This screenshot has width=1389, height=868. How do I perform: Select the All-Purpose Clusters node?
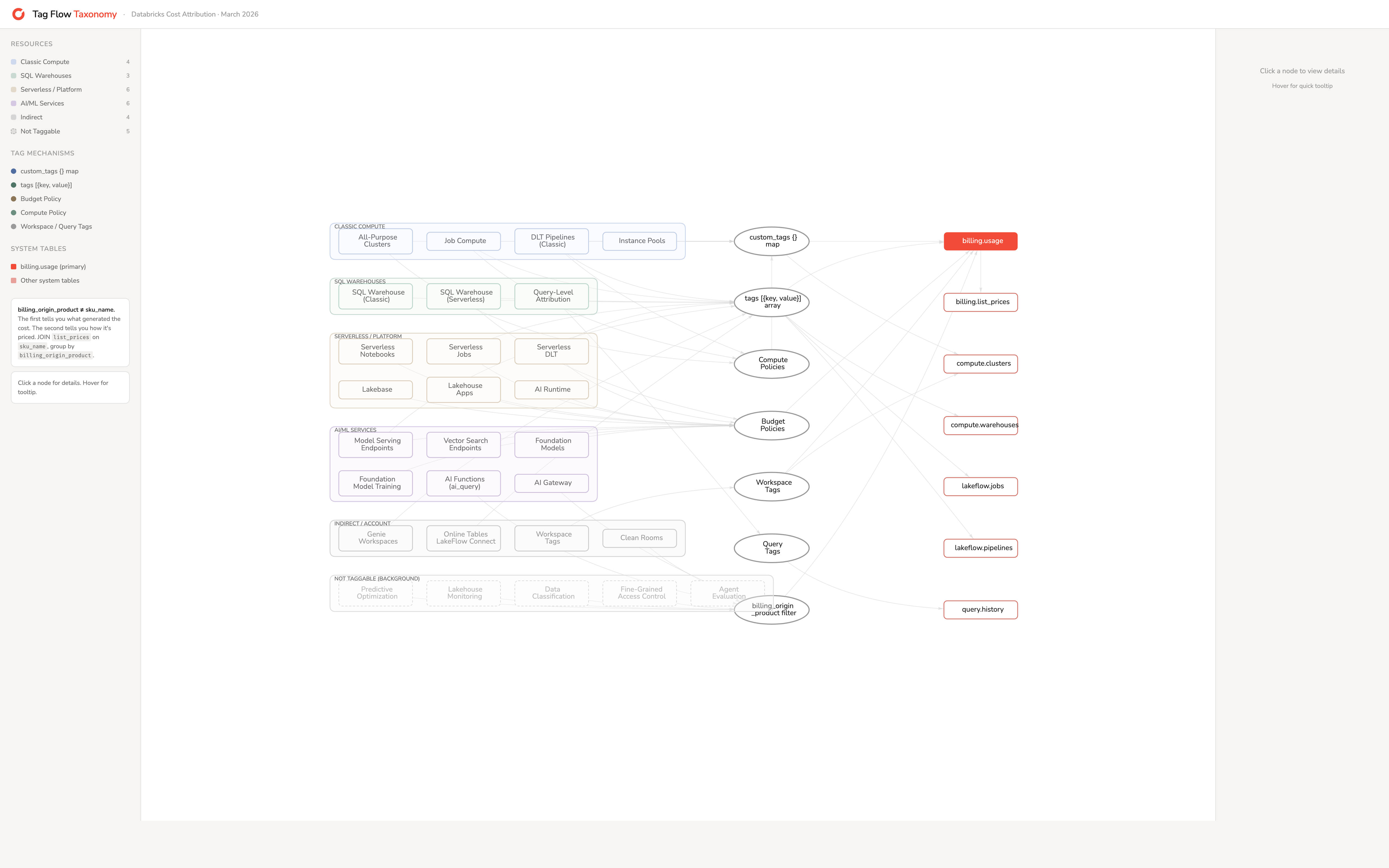click(375, 241)
